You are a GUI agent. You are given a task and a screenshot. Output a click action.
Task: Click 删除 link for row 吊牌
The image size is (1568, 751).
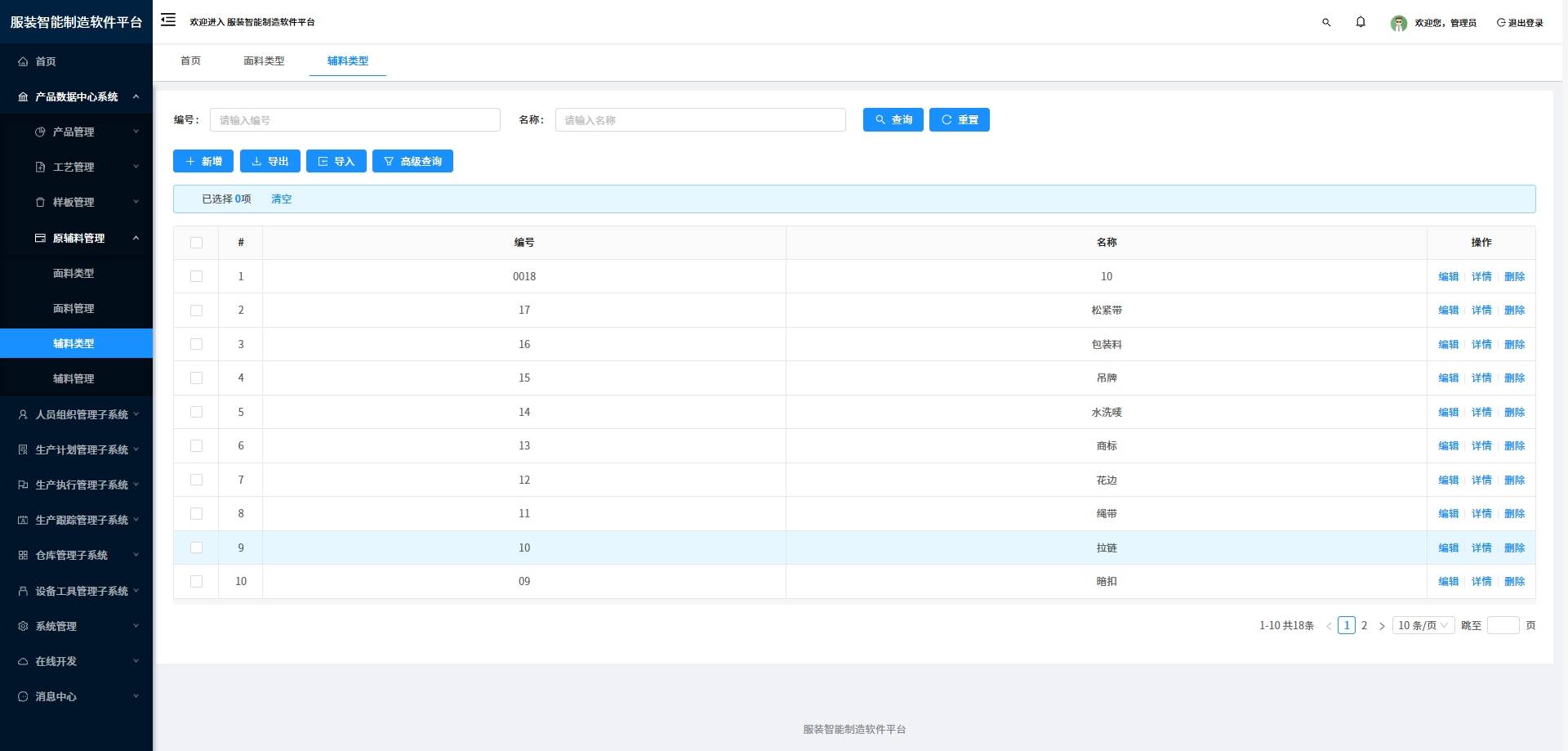[1514, 378]
